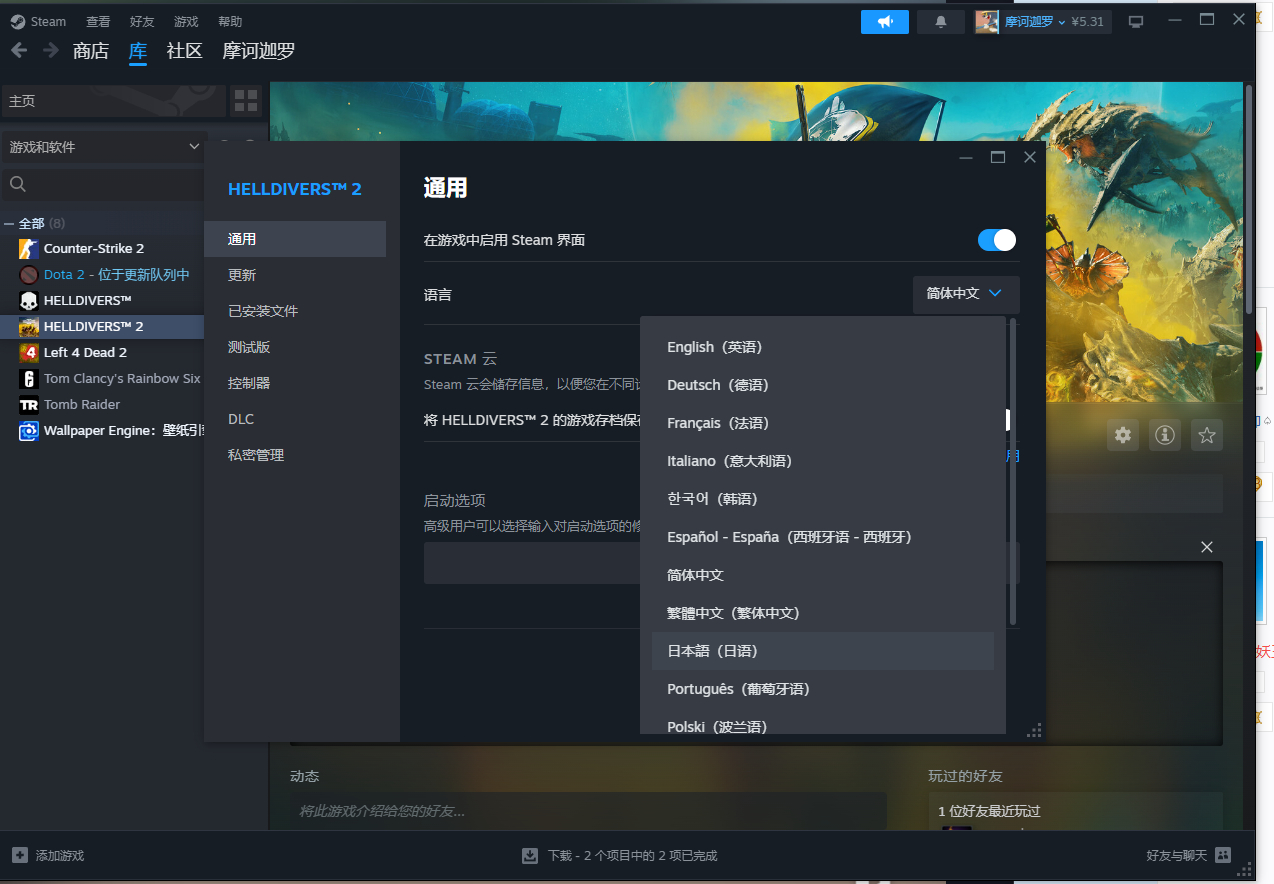Toggle the library grid view icon
1274x884 pixels.
[x=246, y=100]
